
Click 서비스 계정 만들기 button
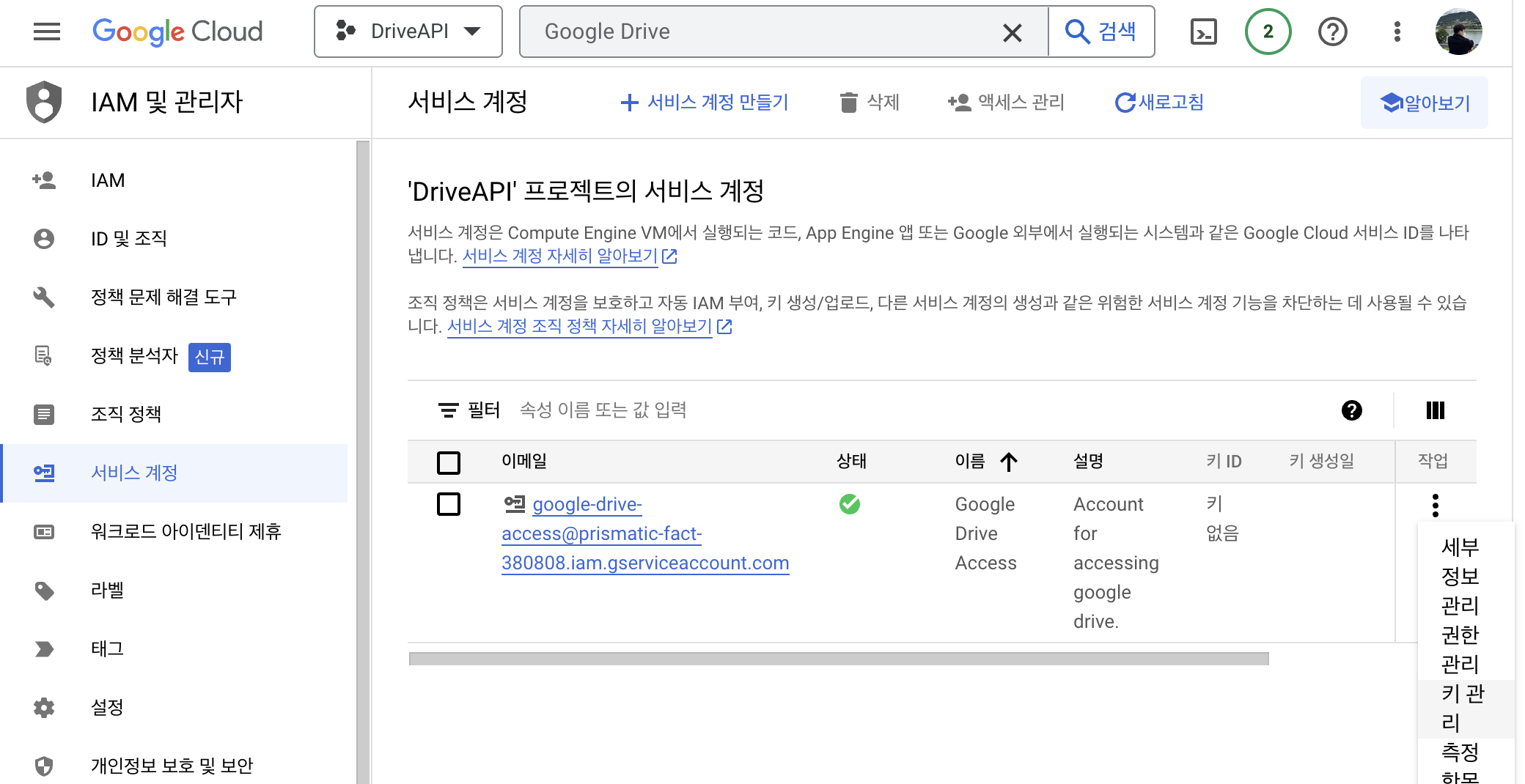tap(704, 103)
